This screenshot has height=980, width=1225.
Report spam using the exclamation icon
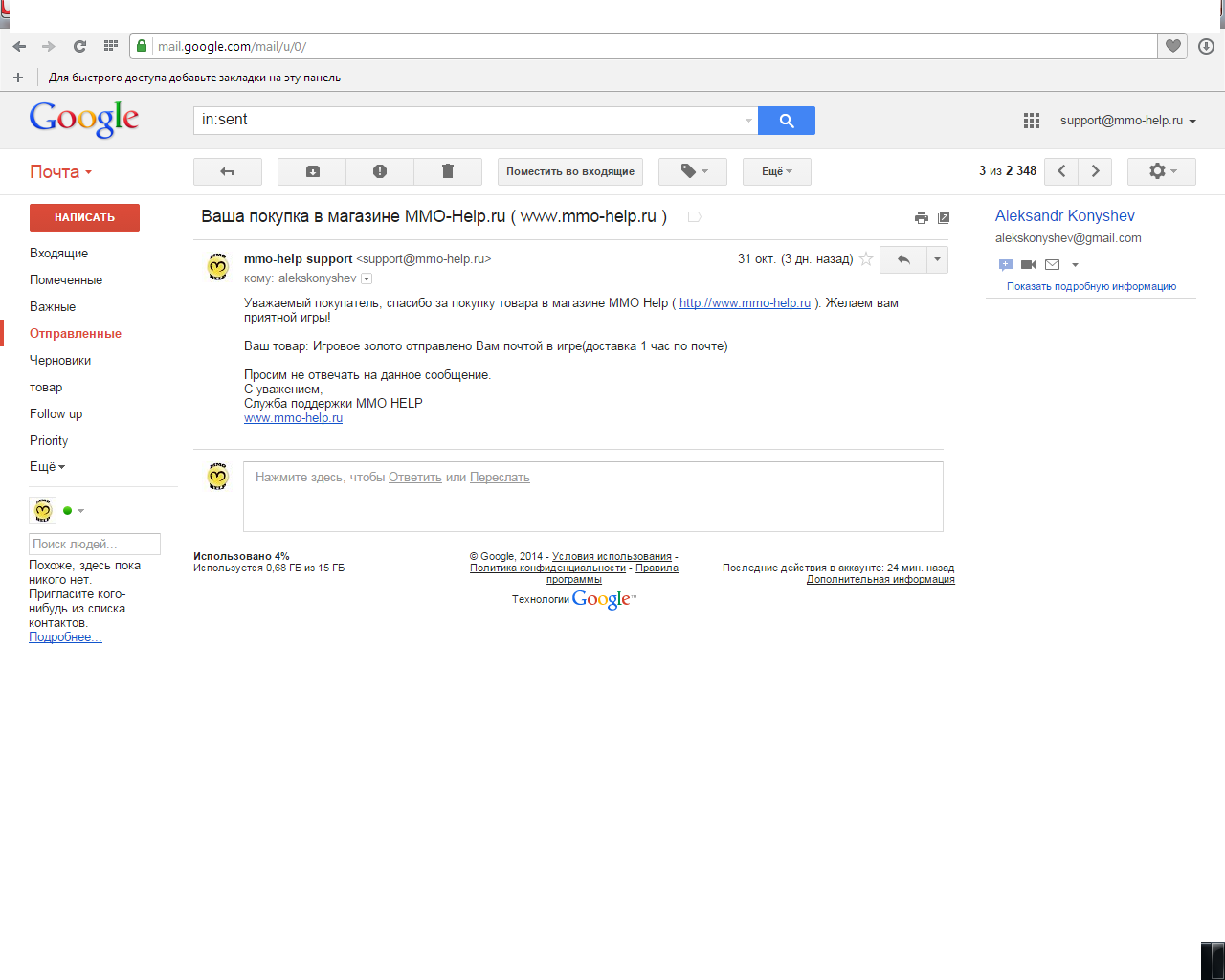click(380, 171)
